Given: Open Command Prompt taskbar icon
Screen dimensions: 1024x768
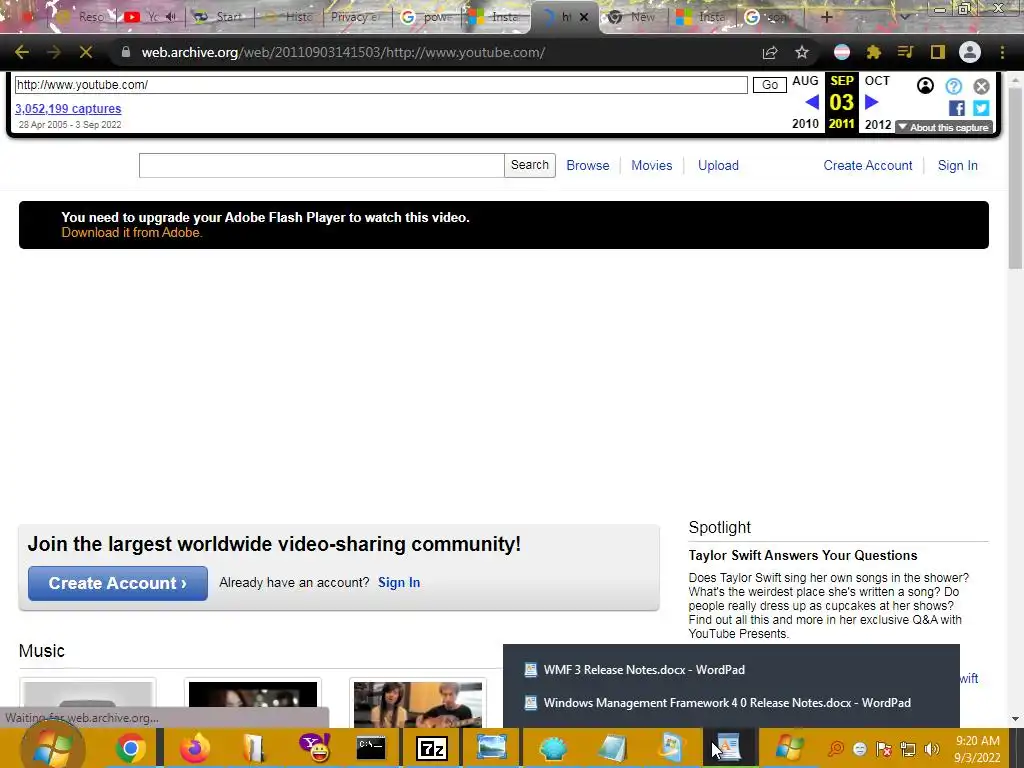Looking at the screenshot, I should click(x=371, y=748).
